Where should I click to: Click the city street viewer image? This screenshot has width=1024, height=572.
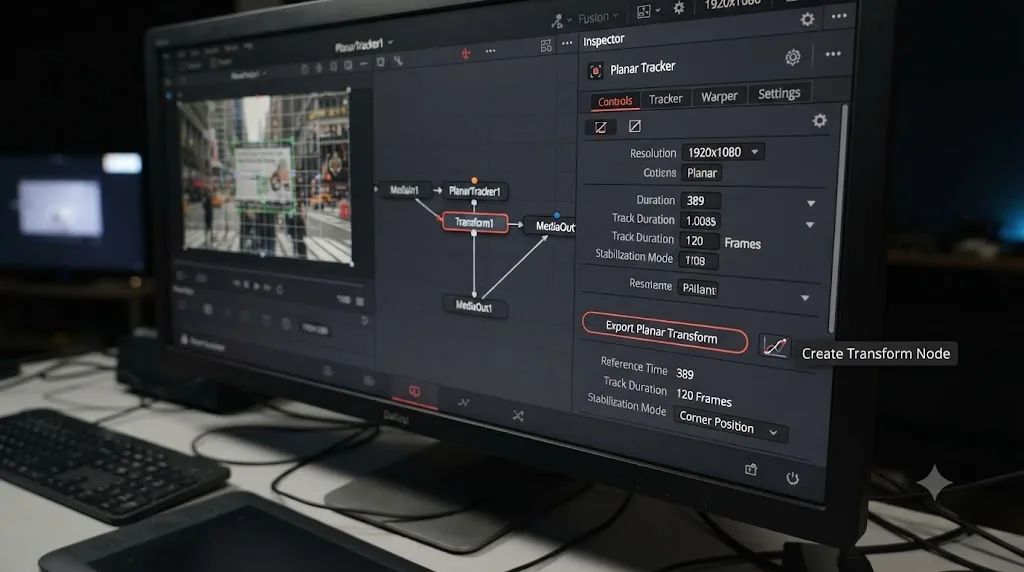tap(266, 176)
